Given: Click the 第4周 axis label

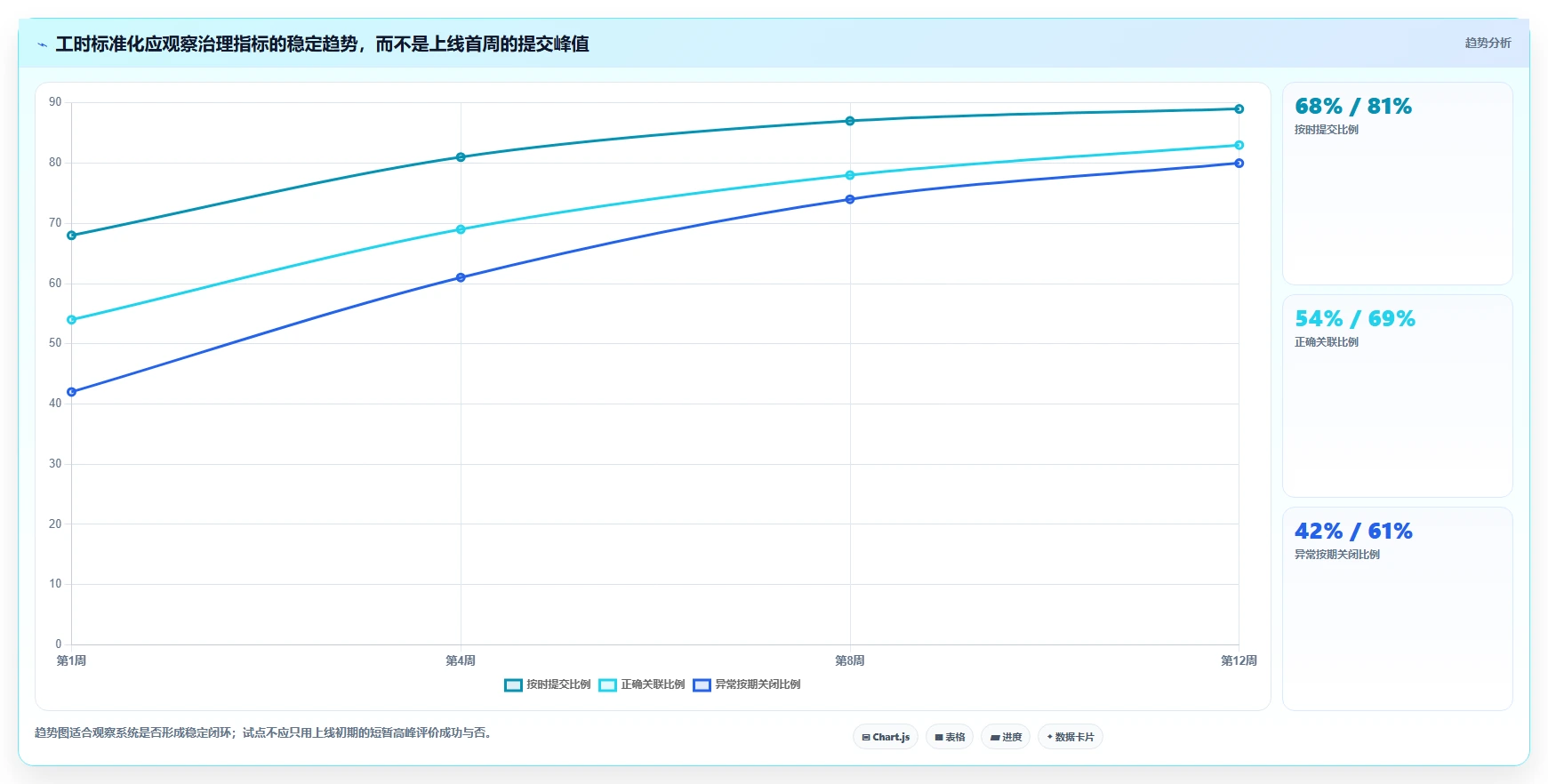Looking at the screenshot, I should pyautogui.click(x=461, y=660).
